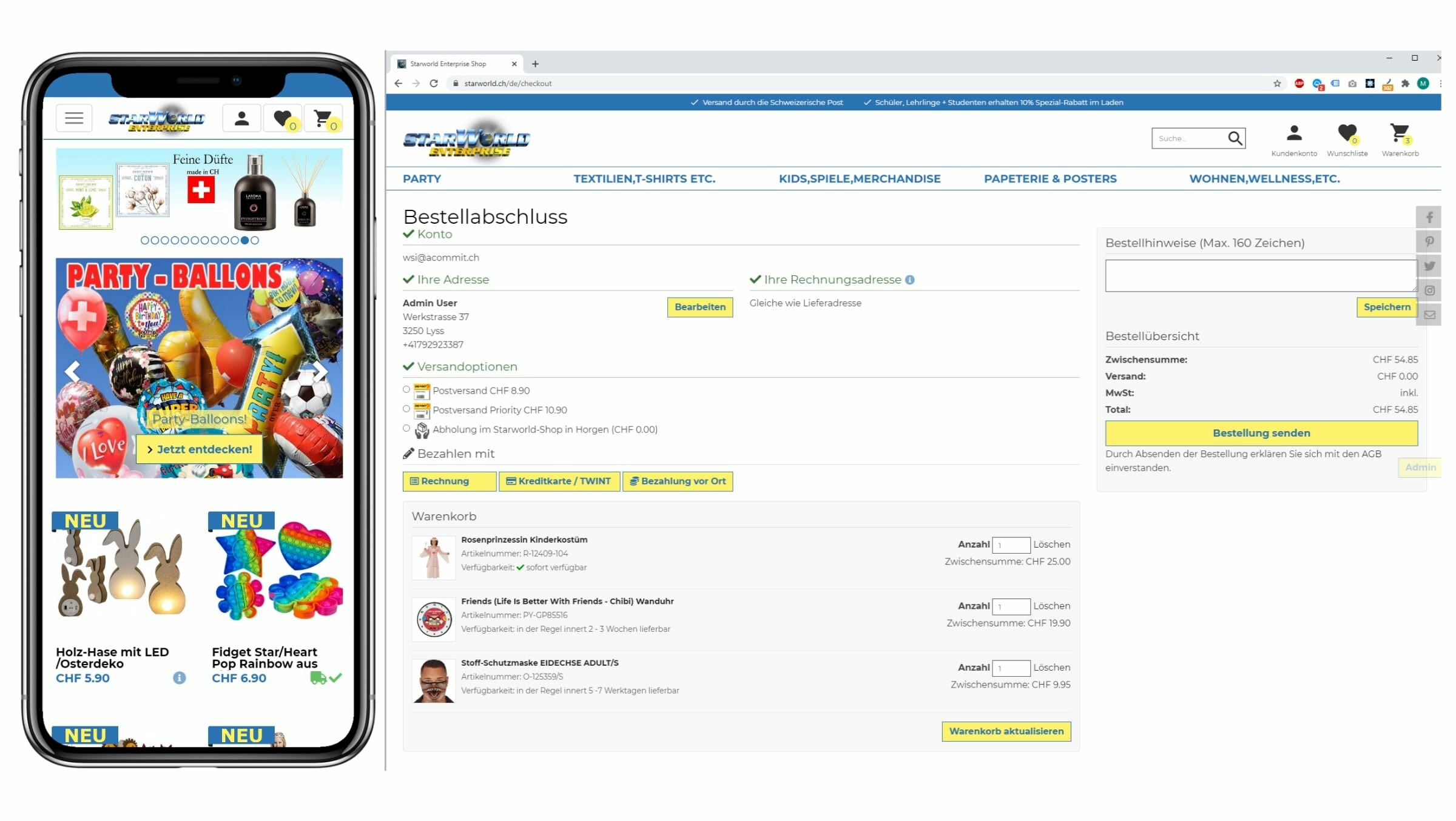Click the browser forward arrow
The image size is (1456, 821).
pyautogui.click(x=416, y=84)
